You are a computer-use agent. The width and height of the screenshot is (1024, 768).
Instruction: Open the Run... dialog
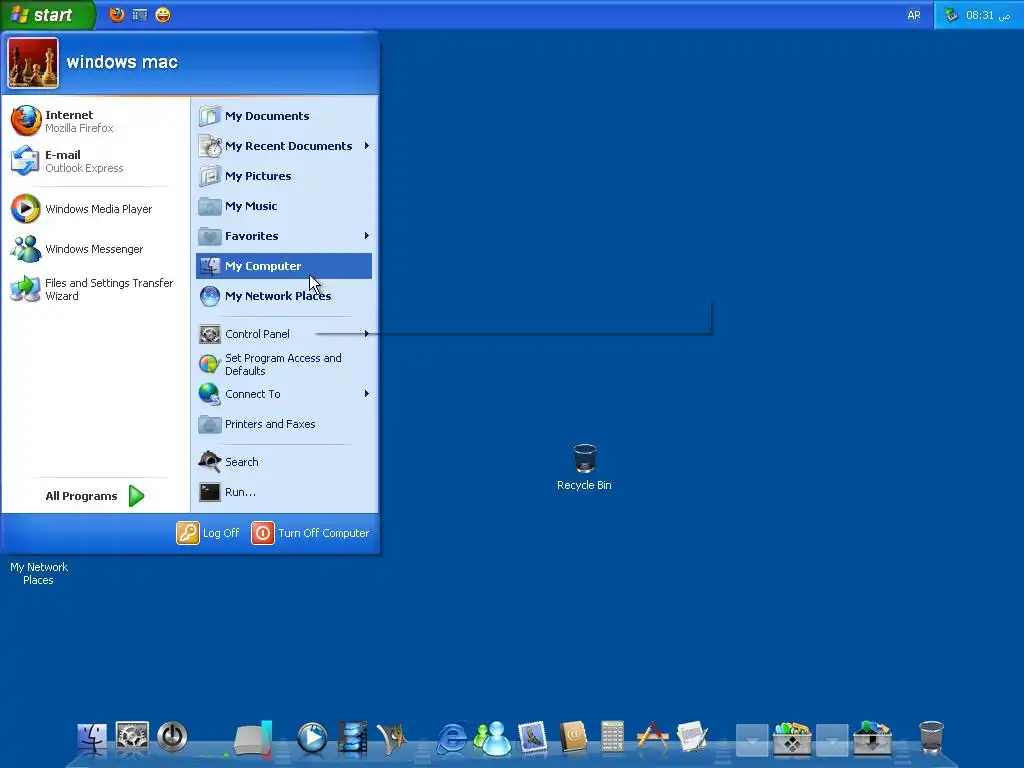click(x=284, y=492)
